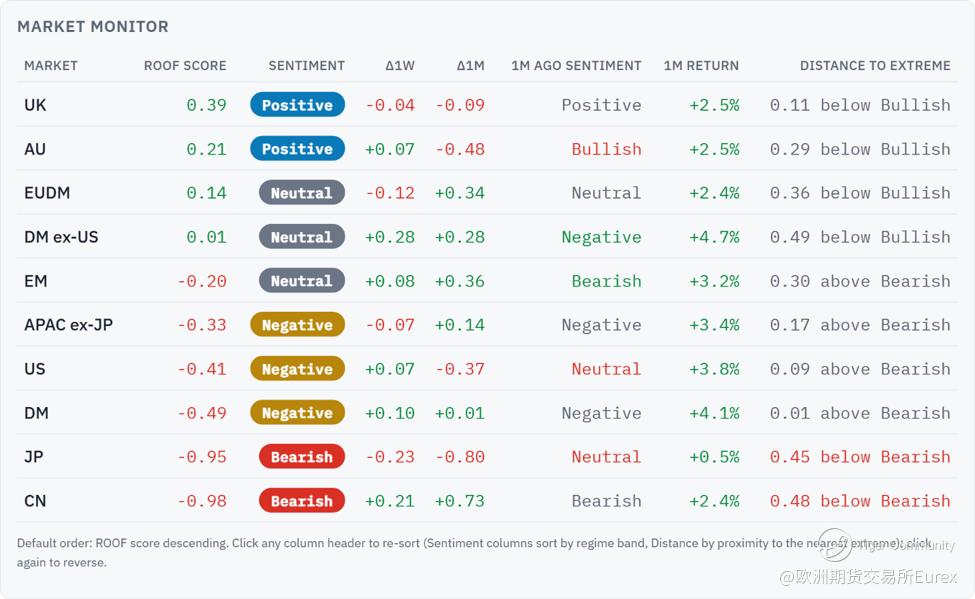Sort by ROOF SCORE column header
This screenshot has height=599, width=975.
185,65
